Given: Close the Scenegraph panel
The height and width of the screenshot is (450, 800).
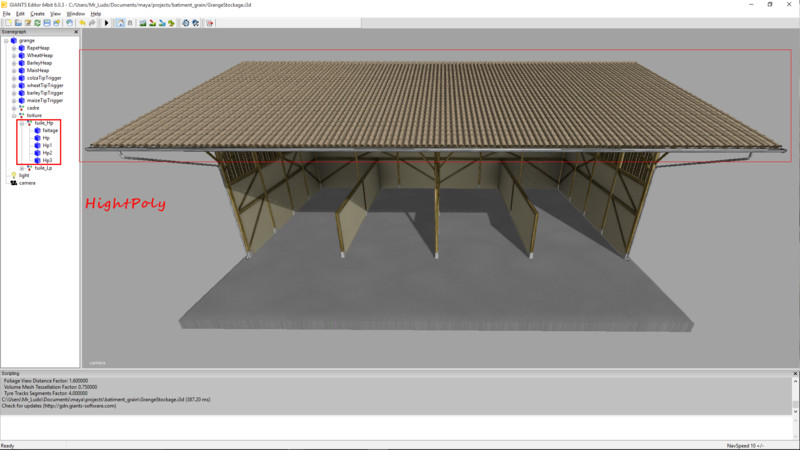Looking at the screenshot, I should (x=76, y=32).
